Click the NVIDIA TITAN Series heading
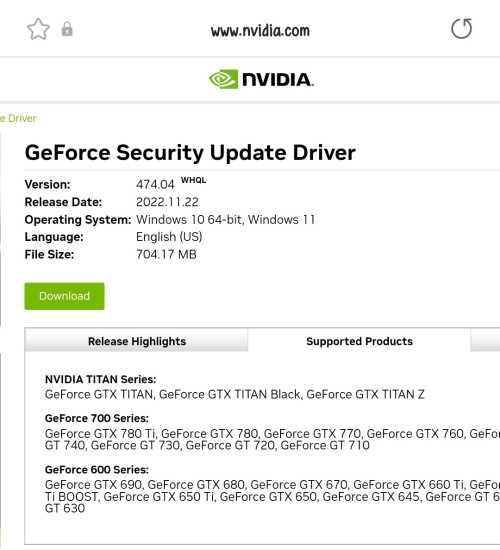Viewport: 500px width, 550px height. (x=100, y=379)
